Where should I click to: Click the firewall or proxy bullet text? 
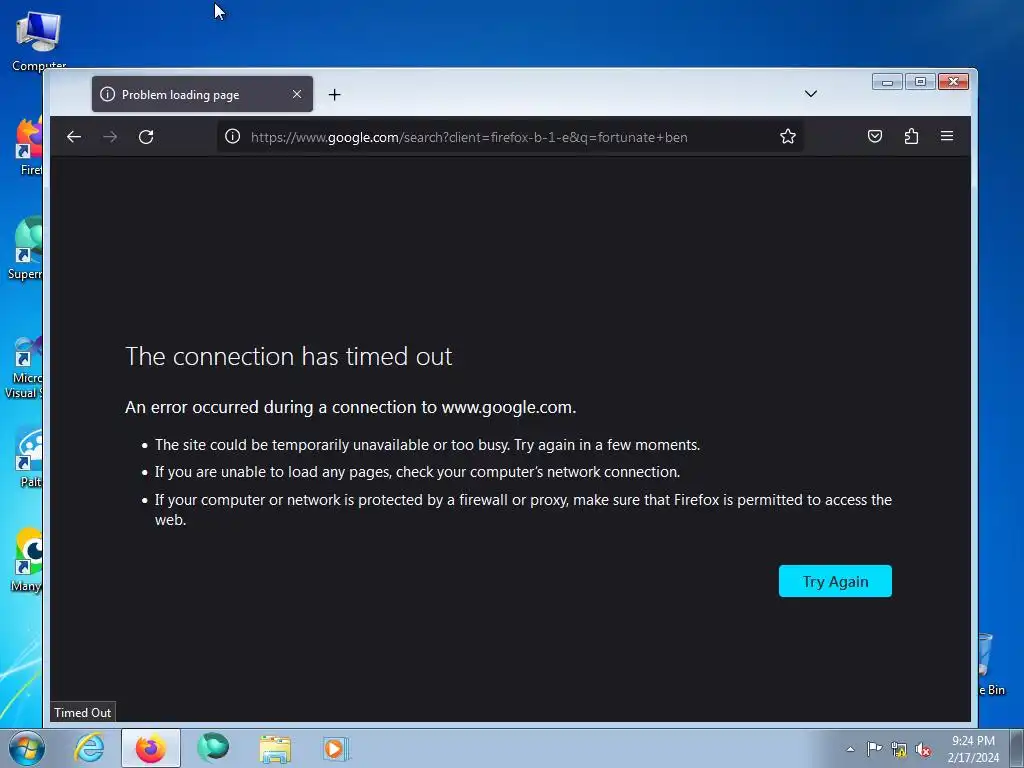[x=523, y=509]
